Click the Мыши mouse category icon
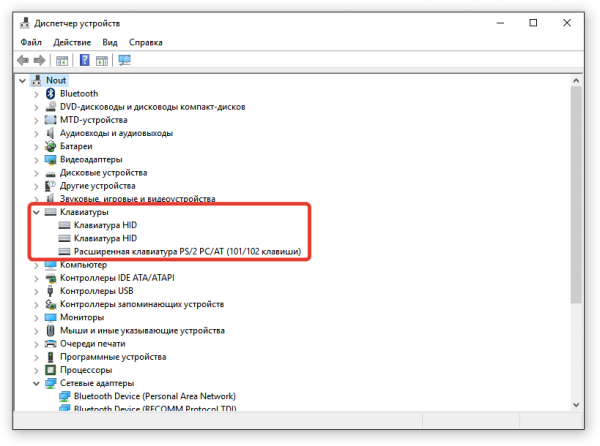 [50, 330]
